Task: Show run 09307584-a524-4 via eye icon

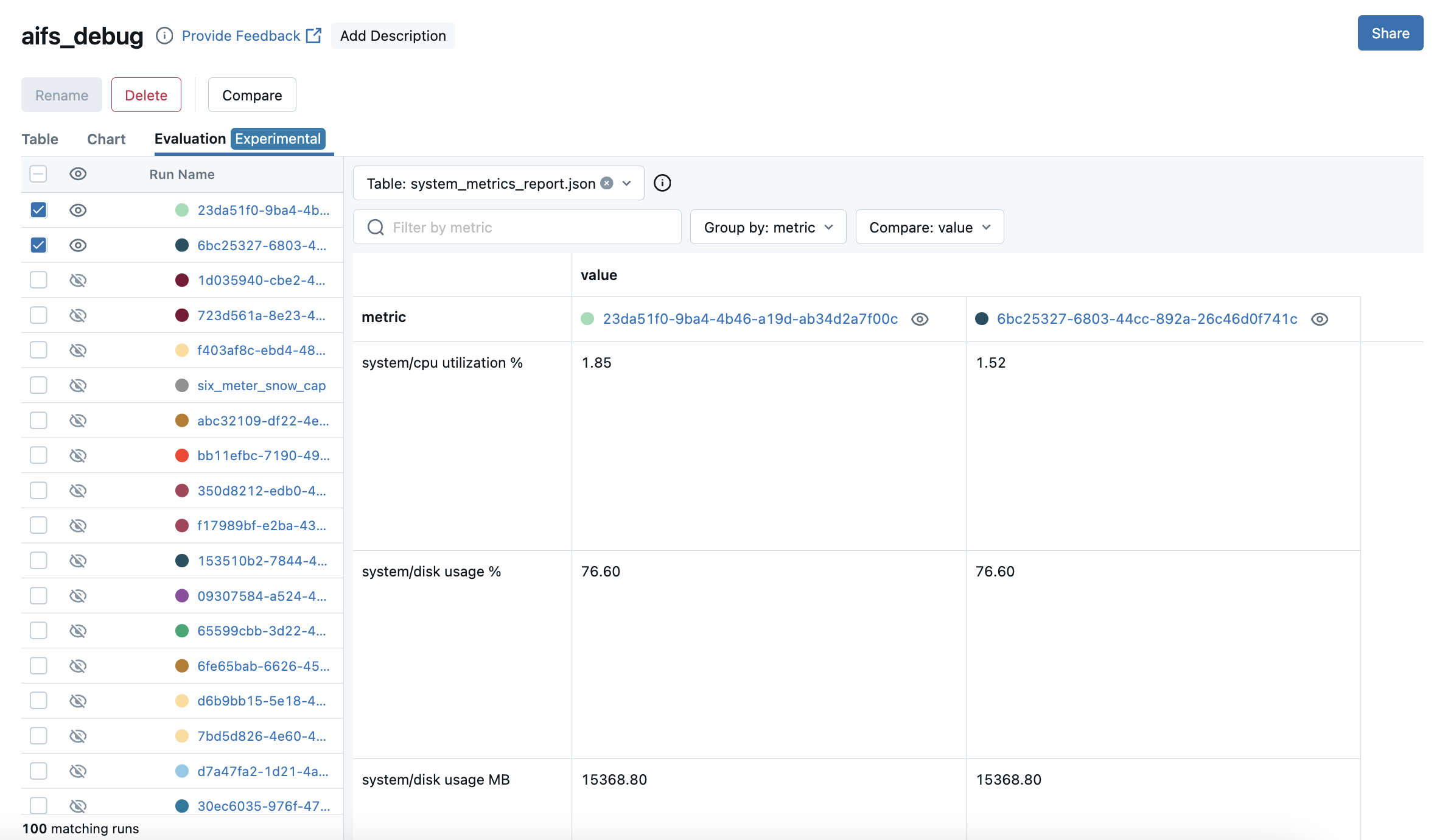Action: click(78, 596)
